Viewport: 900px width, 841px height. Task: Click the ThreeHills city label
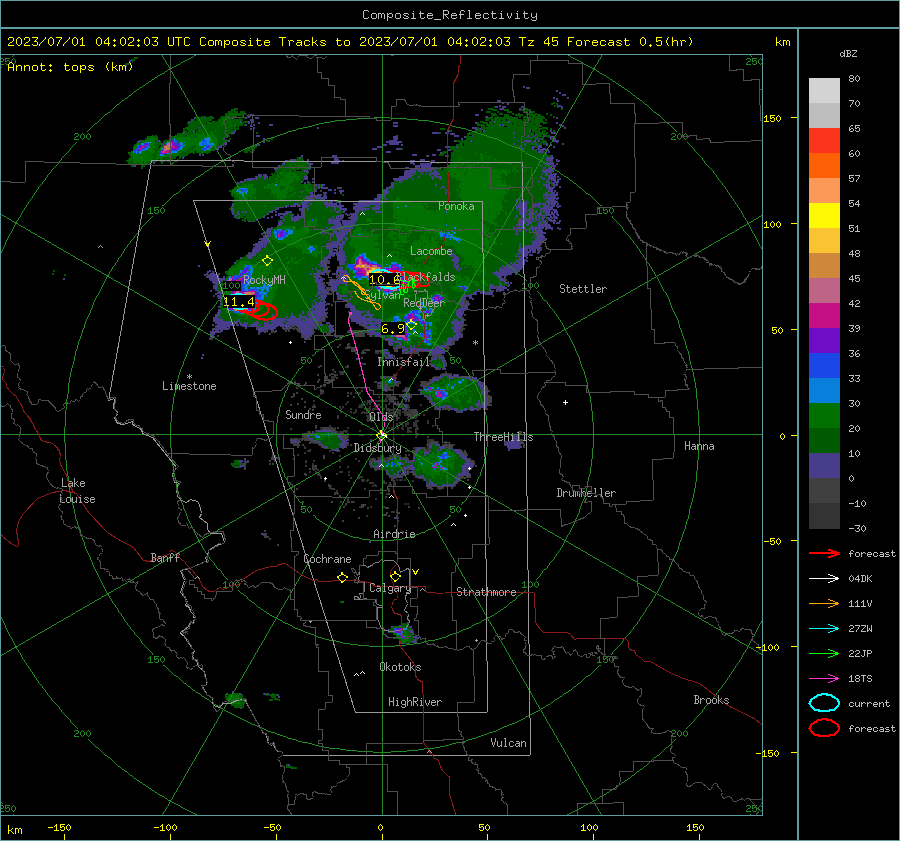[x=503, y=437]
